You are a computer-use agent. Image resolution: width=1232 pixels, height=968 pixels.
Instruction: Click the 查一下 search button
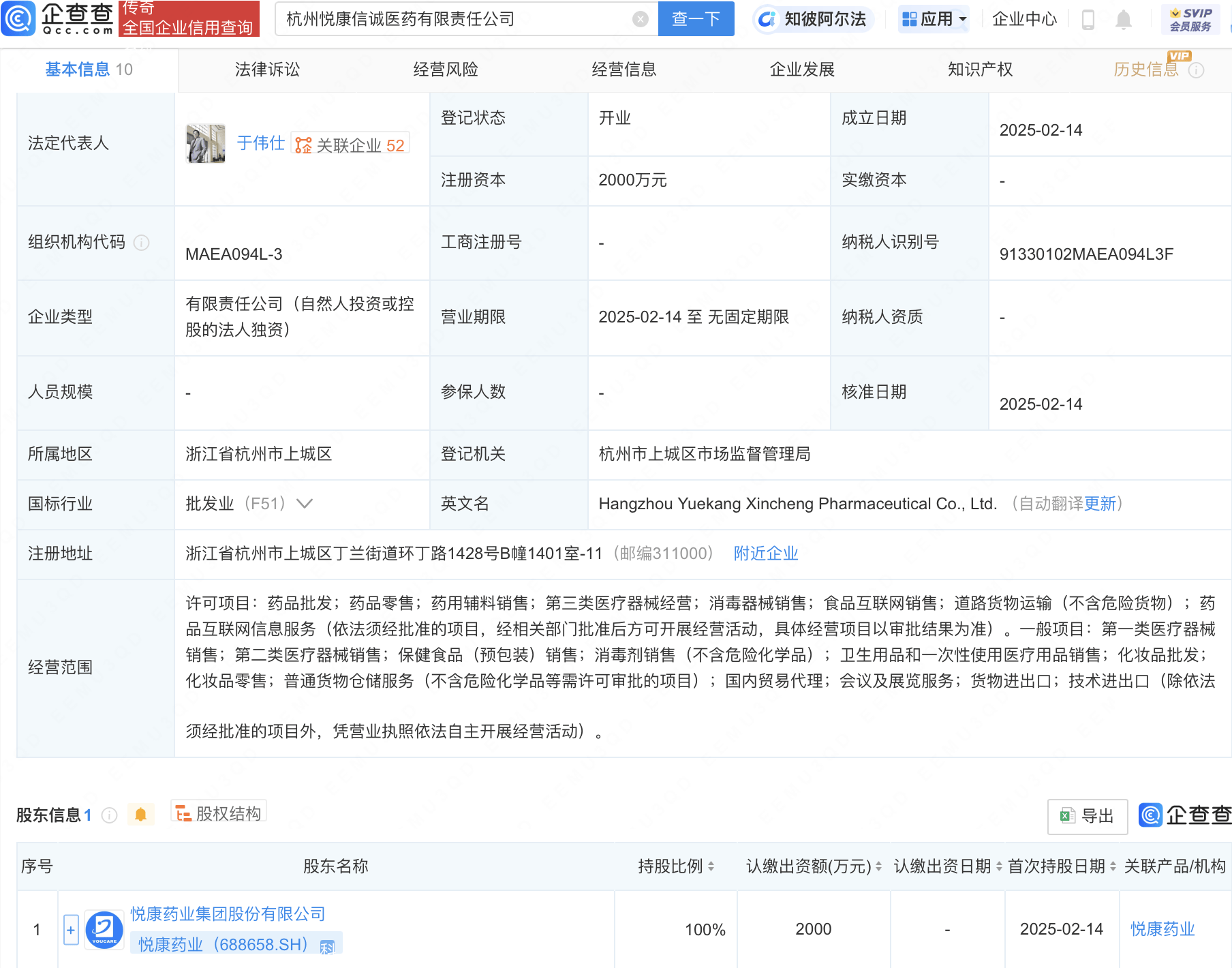696,19
